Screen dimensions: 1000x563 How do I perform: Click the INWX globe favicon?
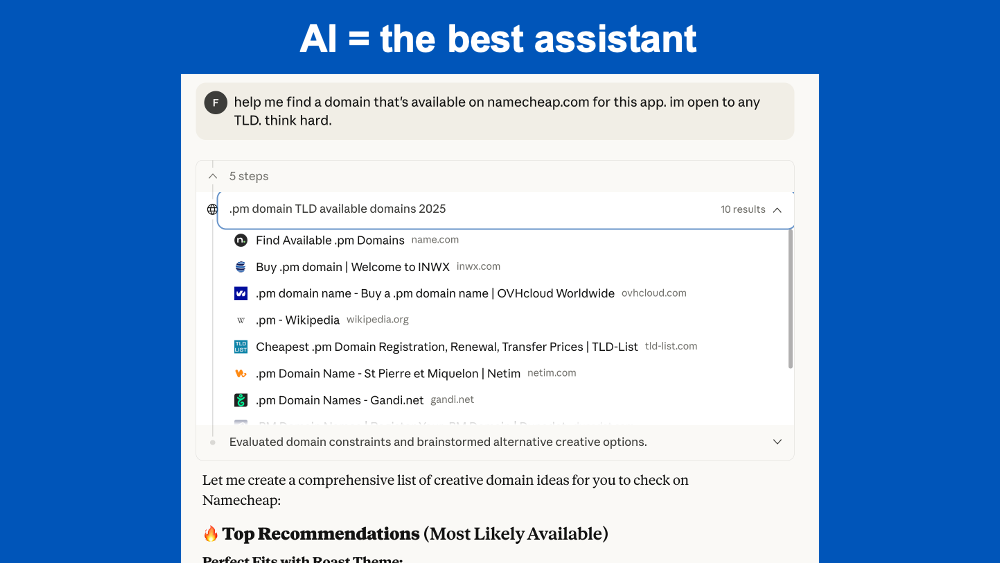[x=240, y=267]
